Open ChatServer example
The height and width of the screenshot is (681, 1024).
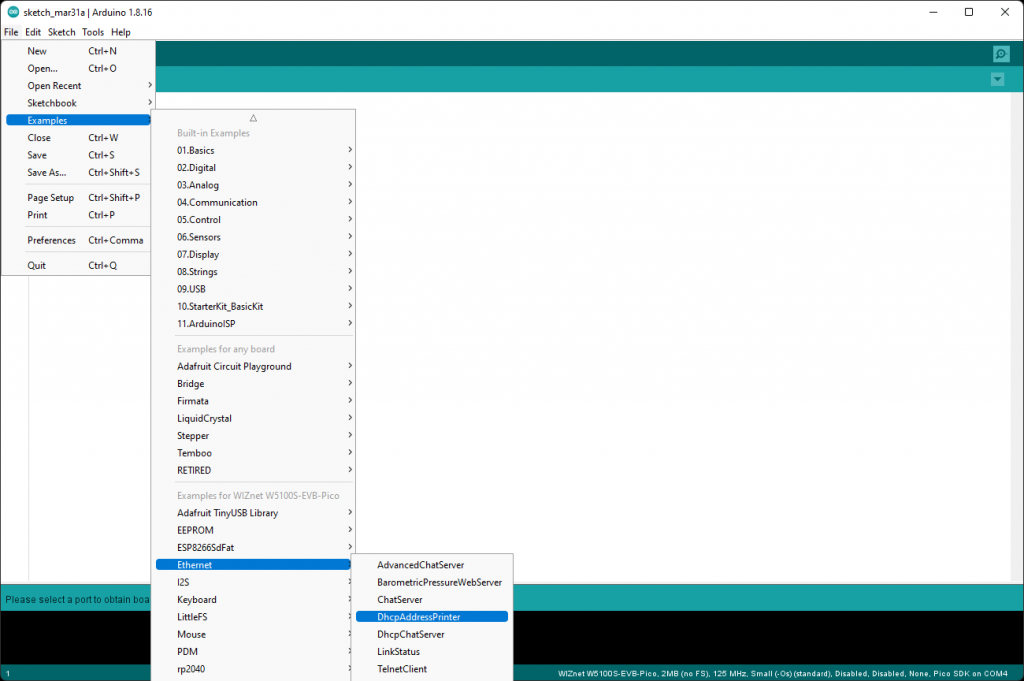432,600
